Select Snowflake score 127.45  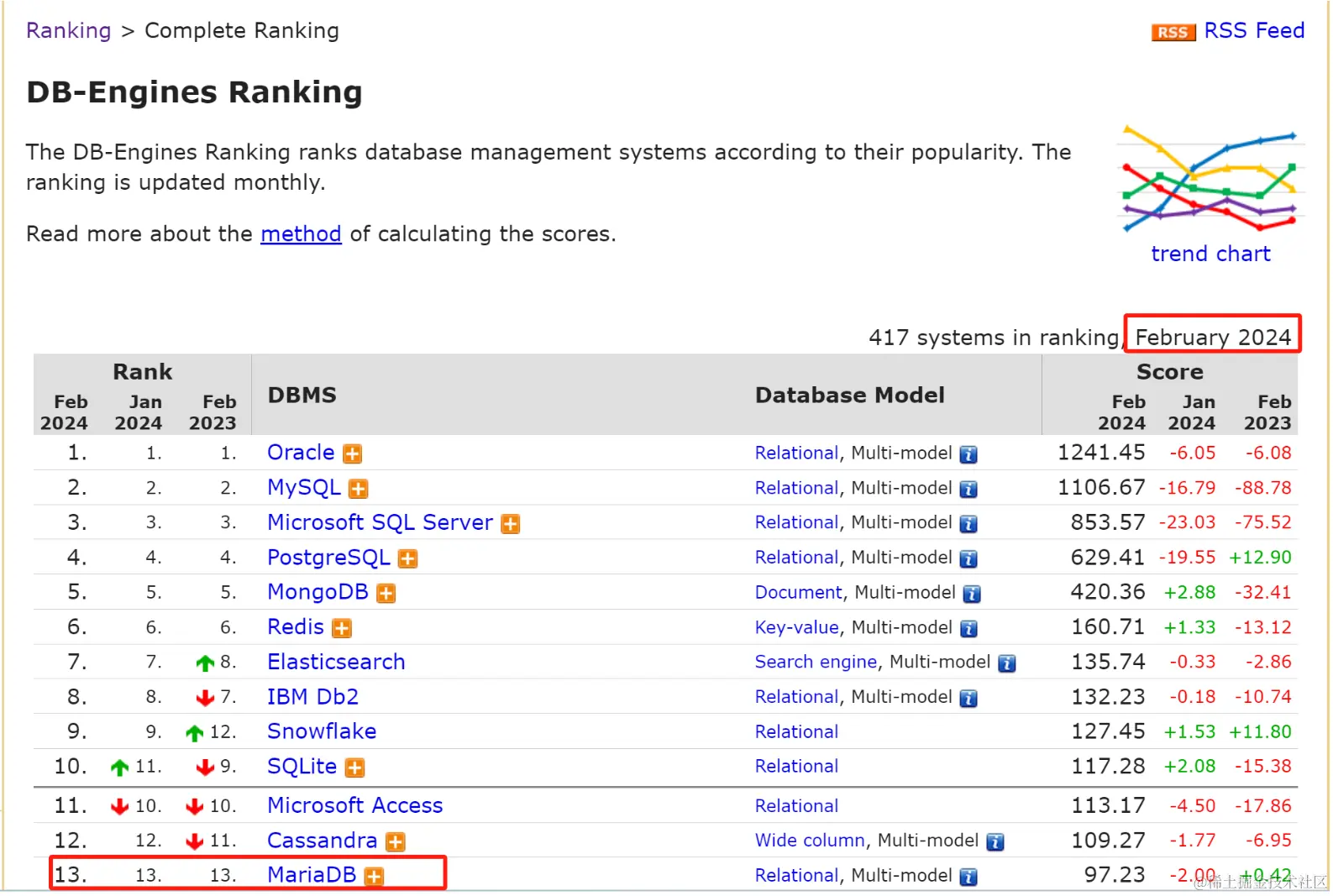click(1108, 731)
